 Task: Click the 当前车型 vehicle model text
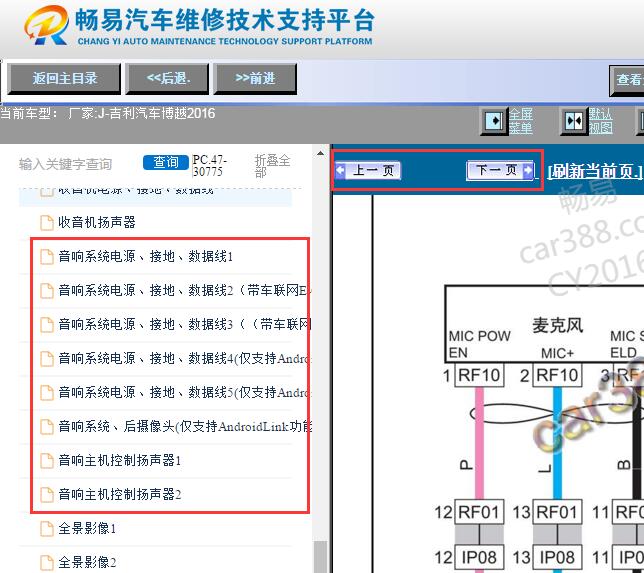108,113
